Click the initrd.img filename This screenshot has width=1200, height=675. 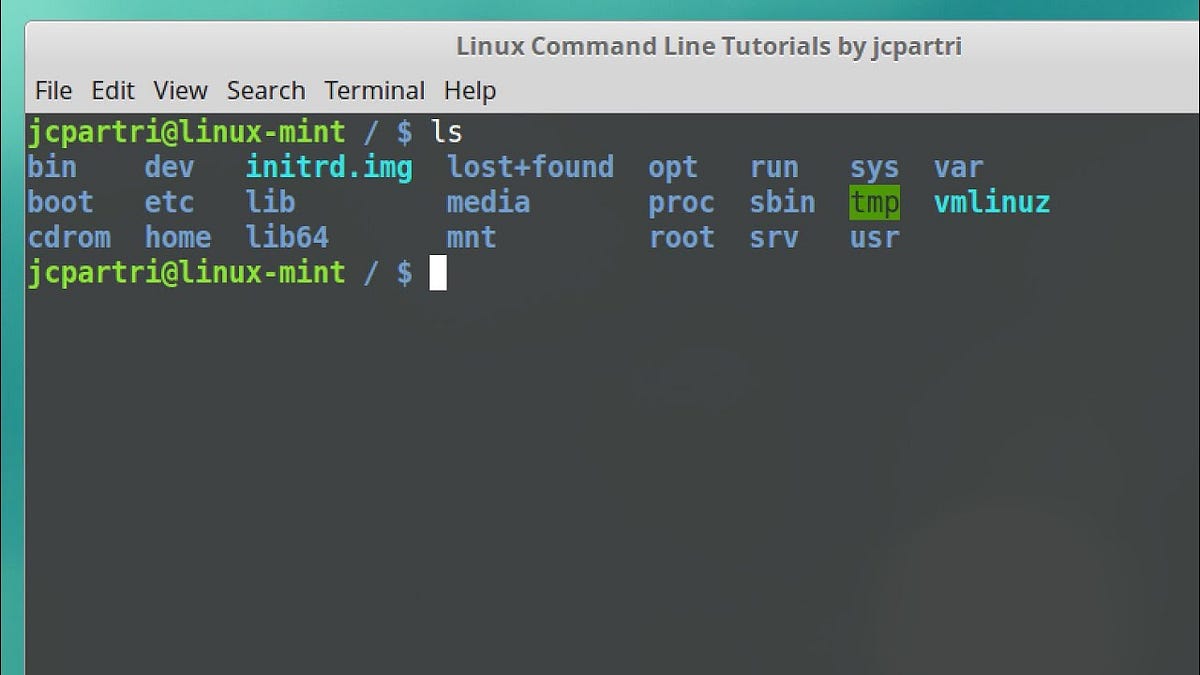tap(329, 167)
